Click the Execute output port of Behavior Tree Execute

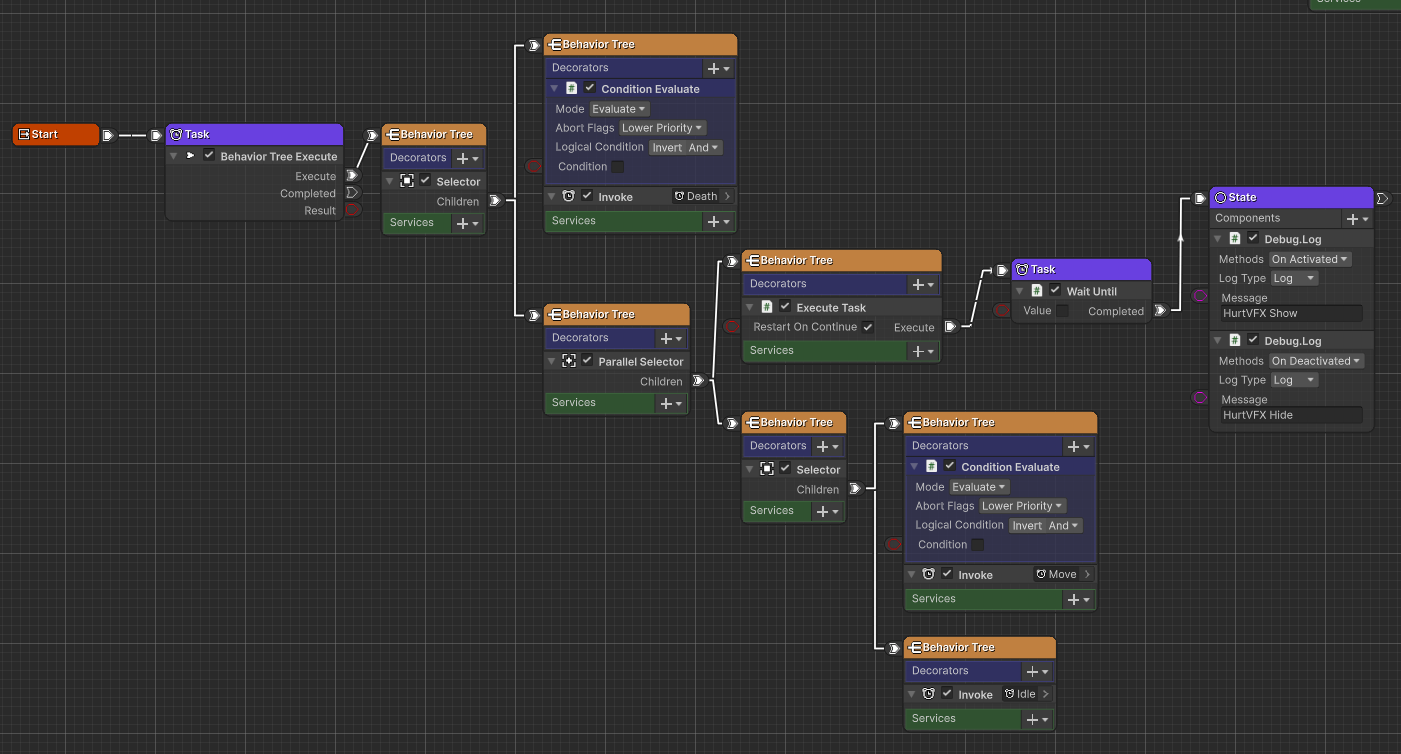(351, 176)
